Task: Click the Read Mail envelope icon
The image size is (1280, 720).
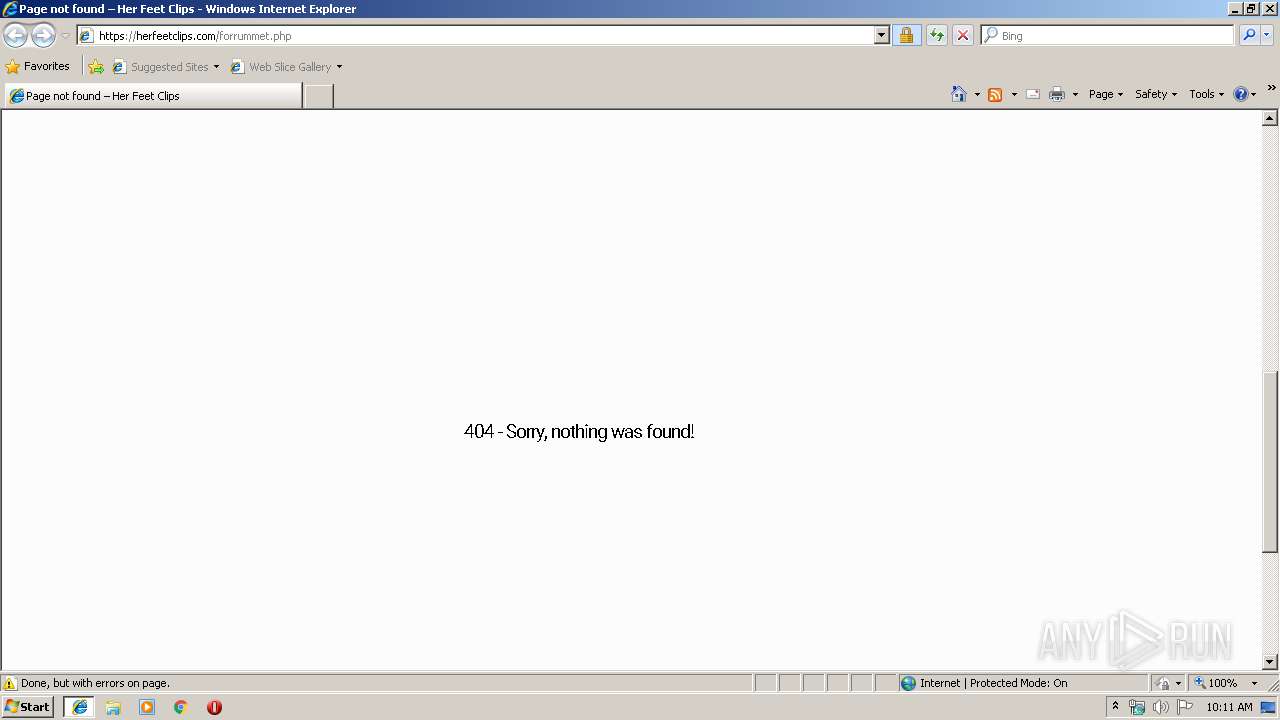Action: [1033, 94]
